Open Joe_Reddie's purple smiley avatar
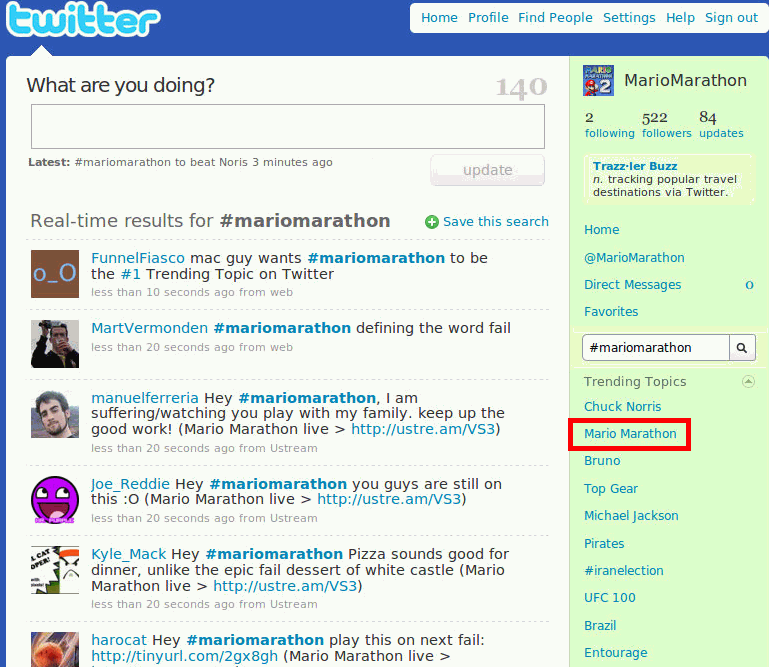Image resolution: width=769 pixels, height=667 pixels. 55,500
